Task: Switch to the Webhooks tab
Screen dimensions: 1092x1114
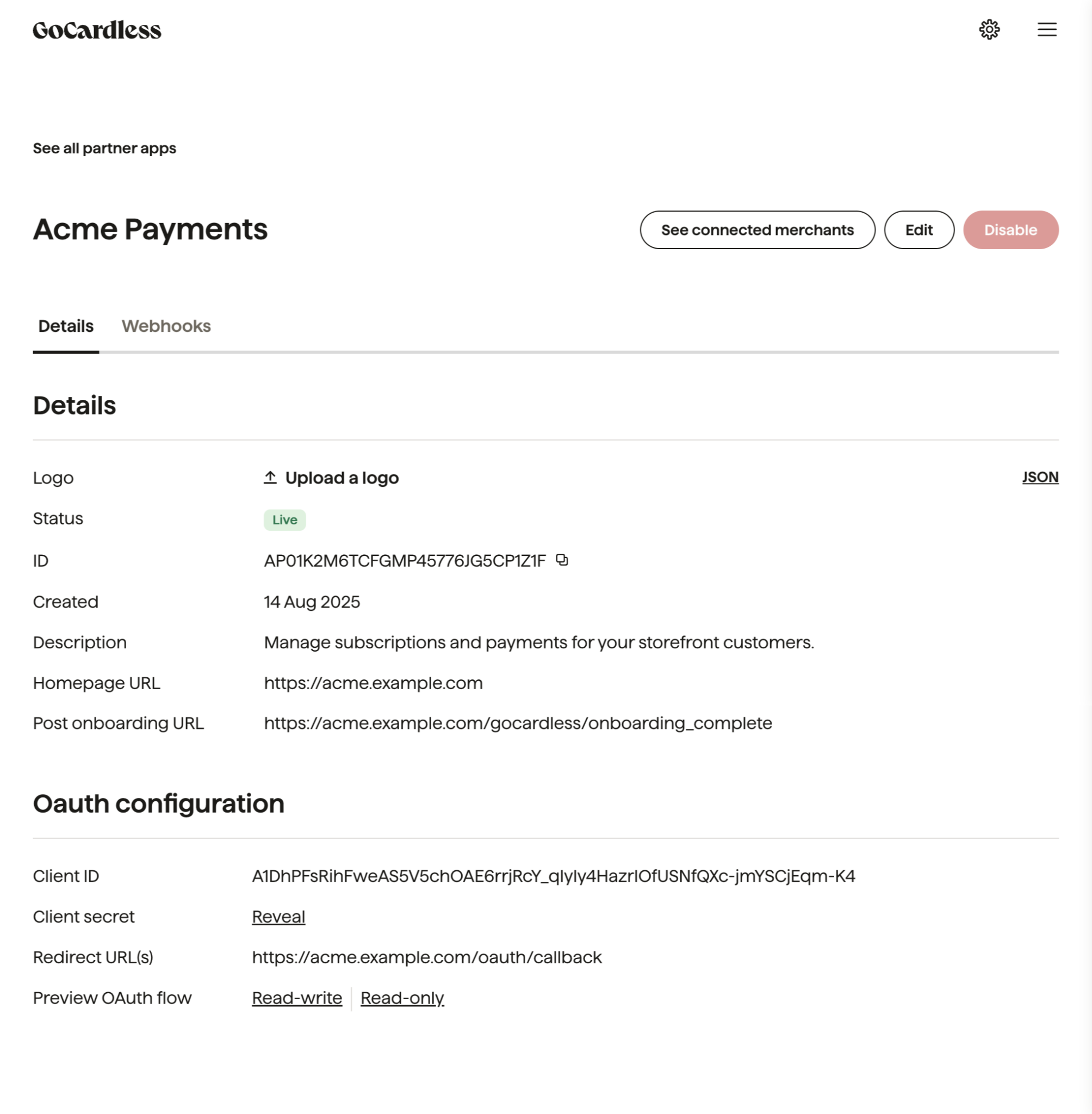Action: coord(166,326)
